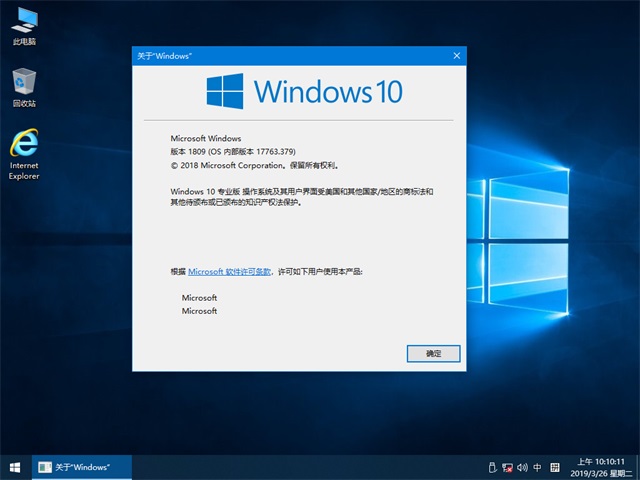Open the network status tray icon
640x480 pixels.
point(507,467)
